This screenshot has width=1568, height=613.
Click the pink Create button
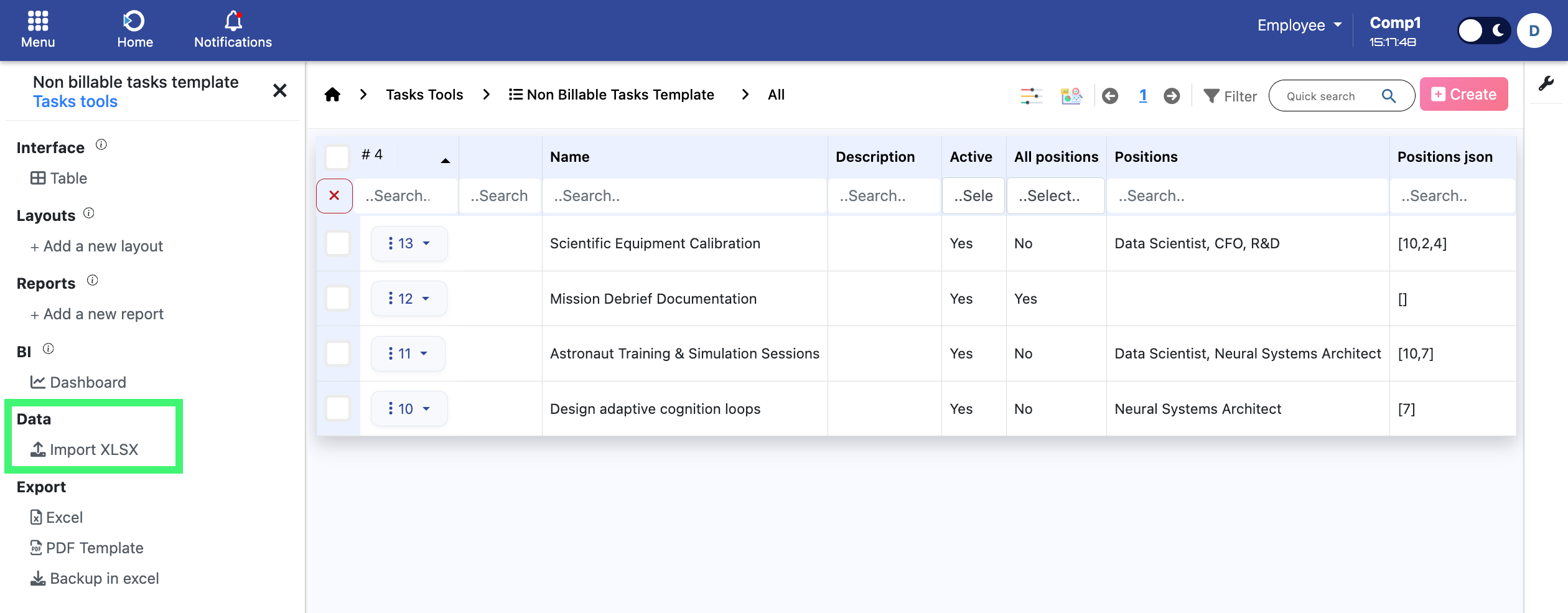[x=1463, y=95]
